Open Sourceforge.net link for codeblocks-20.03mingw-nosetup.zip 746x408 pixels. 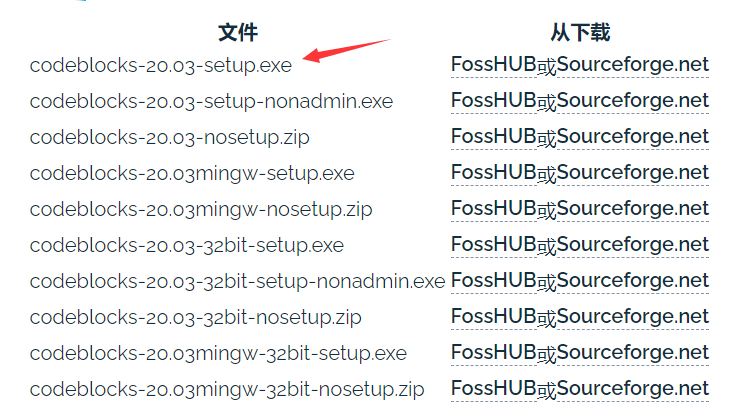pos(633,209)
